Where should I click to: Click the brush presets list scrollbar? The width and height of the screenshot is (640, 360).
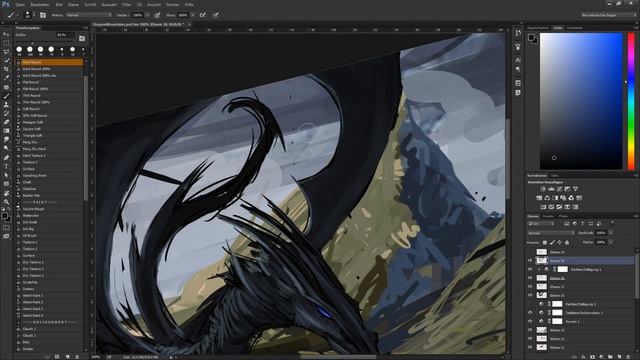pyautogui.click(x=86, y=137)
